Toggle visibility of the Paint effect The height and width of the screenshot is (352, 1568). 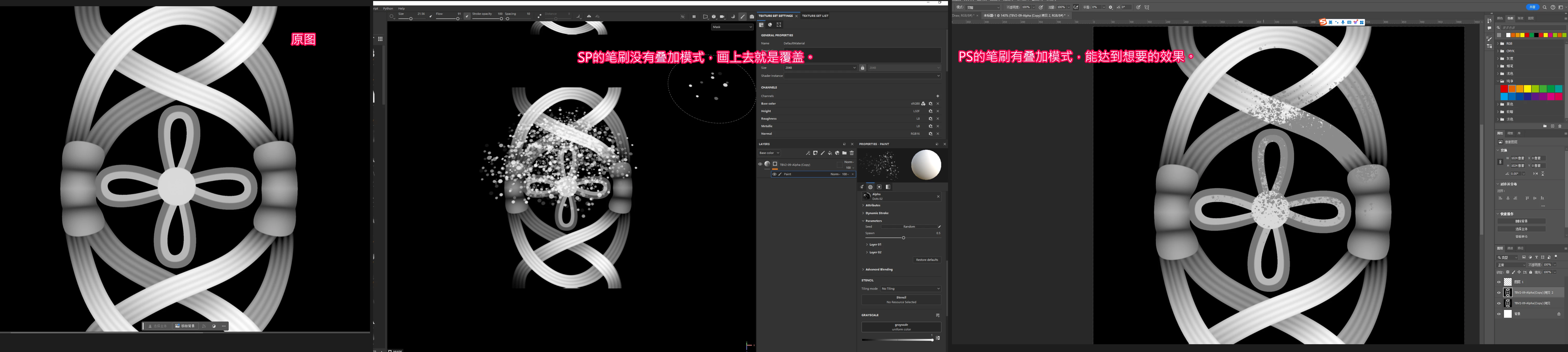pos(774,174)
